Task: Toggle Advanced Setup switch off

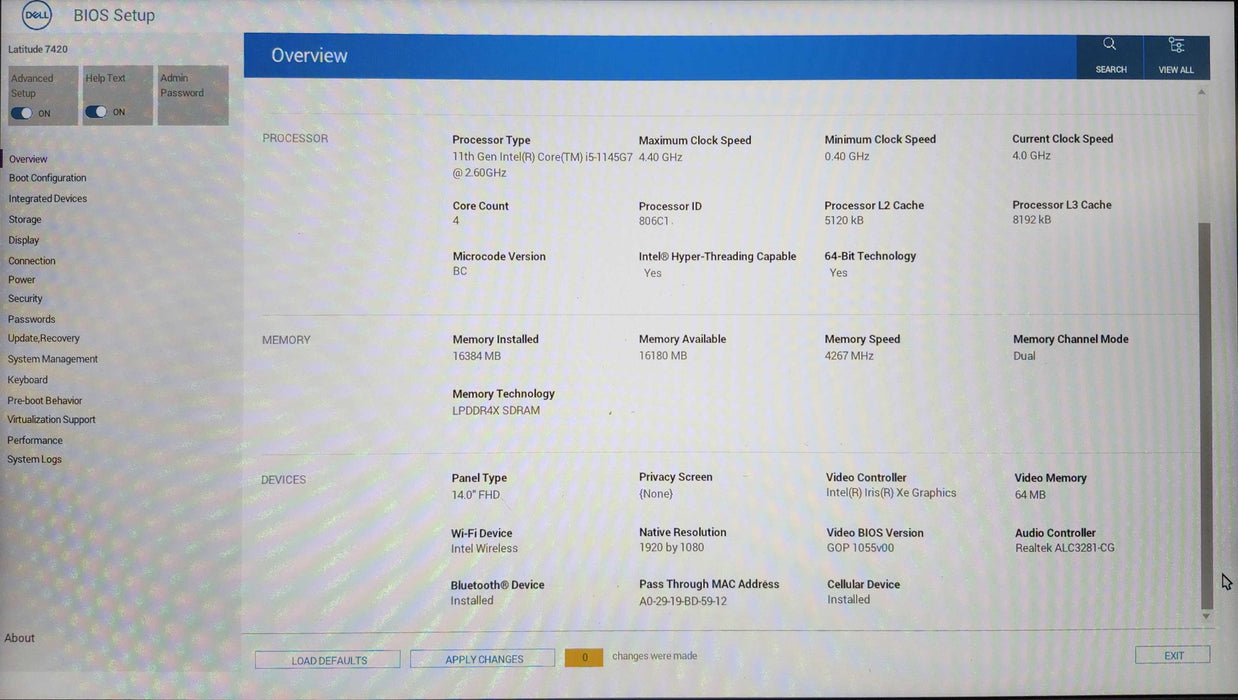Action: [22, 113]
